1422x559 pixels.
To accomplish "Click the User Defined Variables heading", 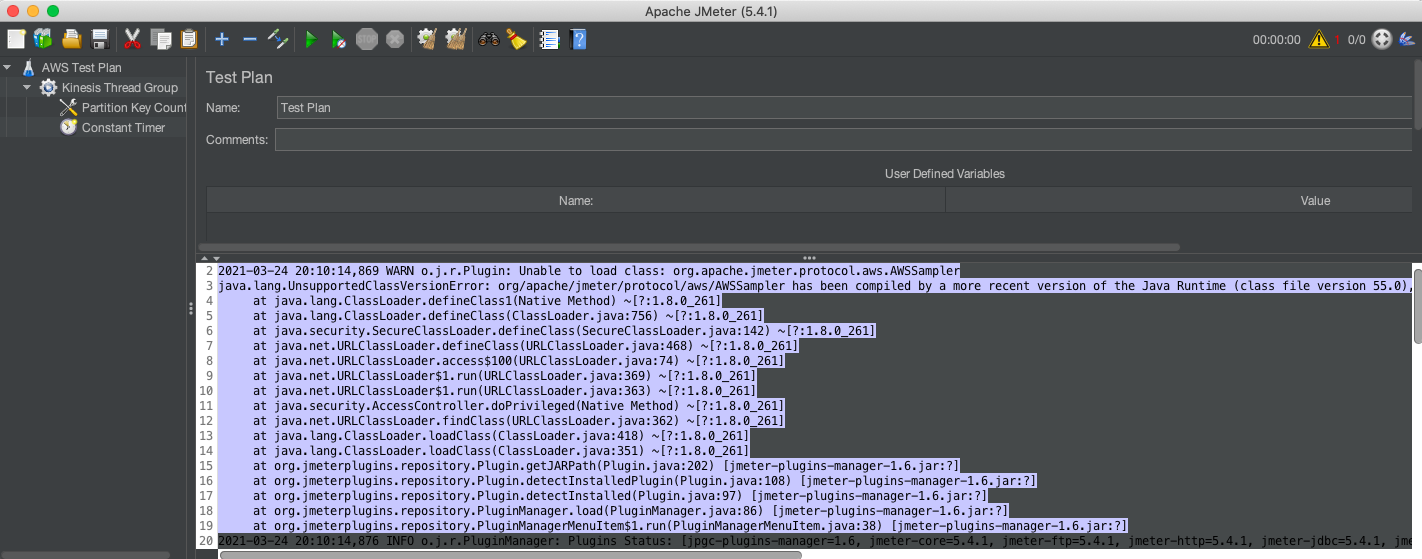I will coord(944,173).
